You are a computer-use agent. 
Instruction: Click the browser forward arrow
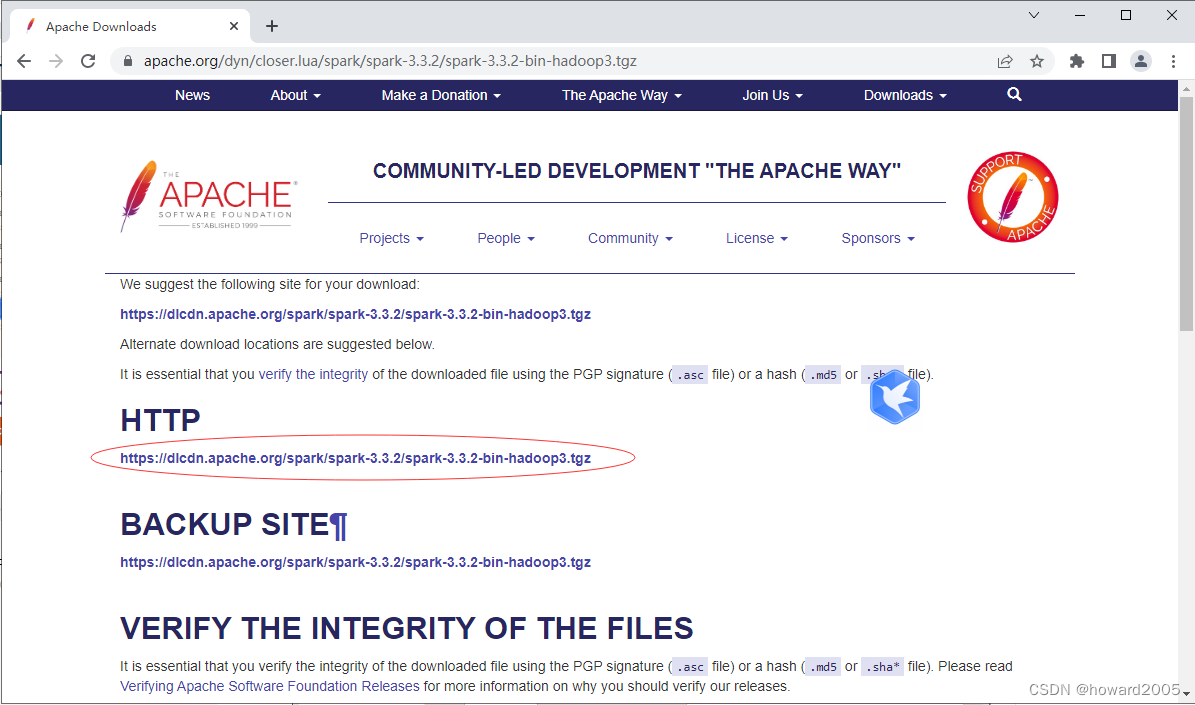tap(56, 61)
